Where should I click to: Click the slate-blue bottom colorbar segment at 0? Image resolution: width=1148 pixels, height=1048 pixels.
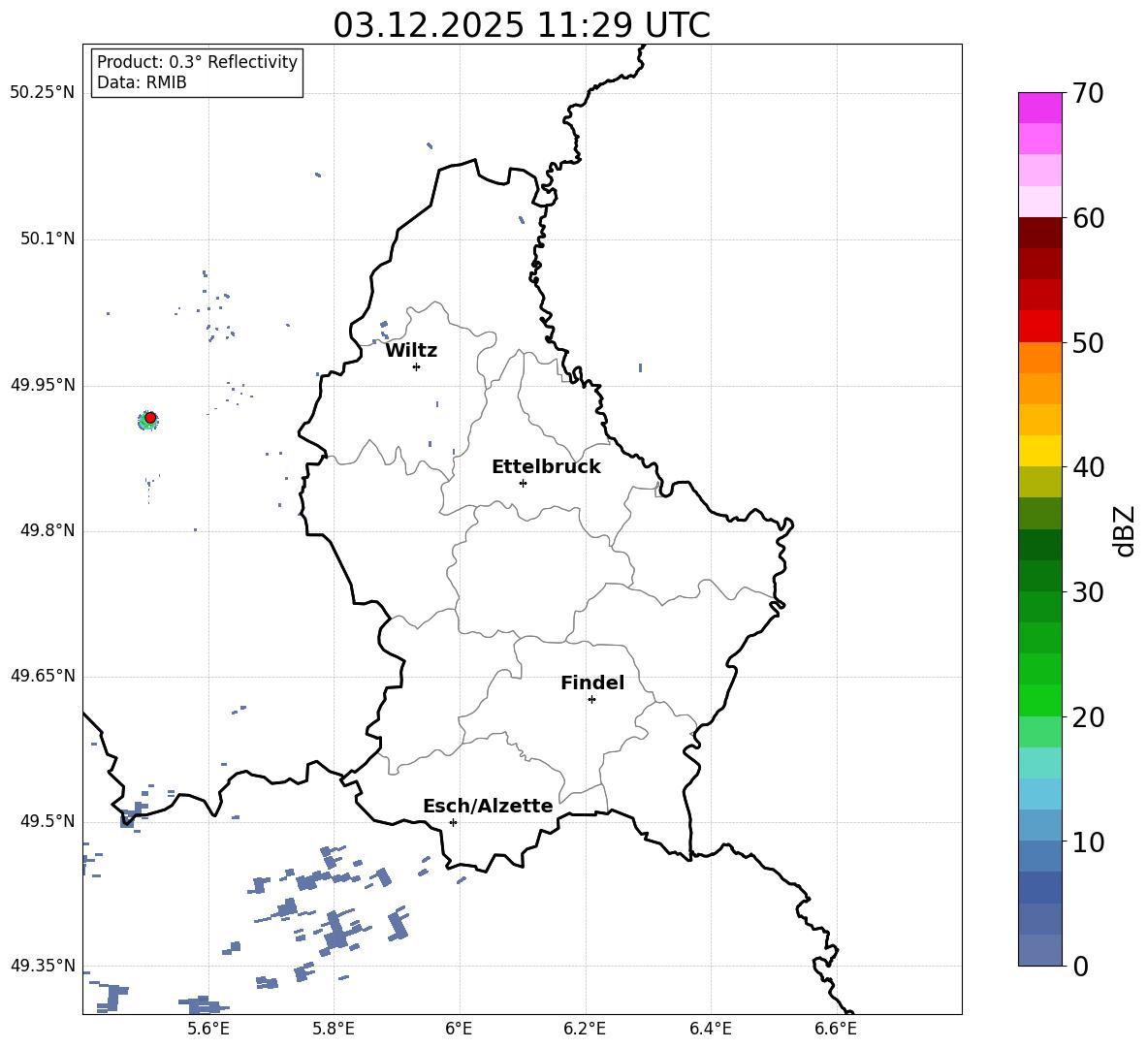(x=1039, y=950)
